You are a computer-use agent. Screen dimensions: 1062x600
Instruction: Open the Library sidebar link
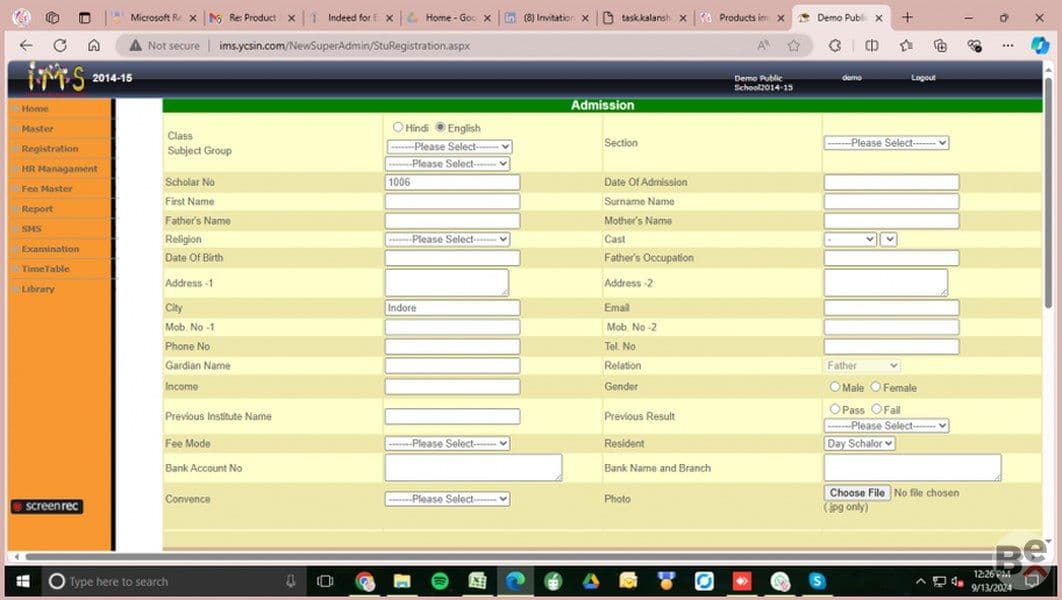(x=37, y=289)
